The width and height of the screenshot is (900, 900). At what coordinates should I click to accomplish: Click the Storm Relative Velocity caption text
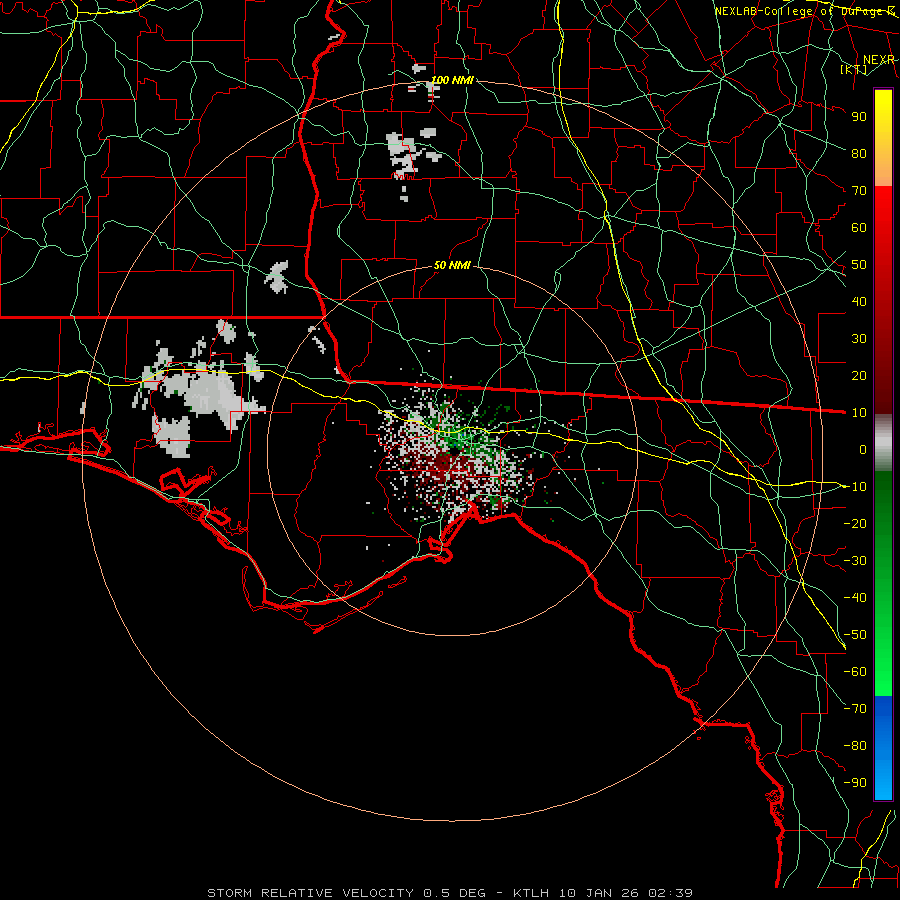tap(449, 893)
